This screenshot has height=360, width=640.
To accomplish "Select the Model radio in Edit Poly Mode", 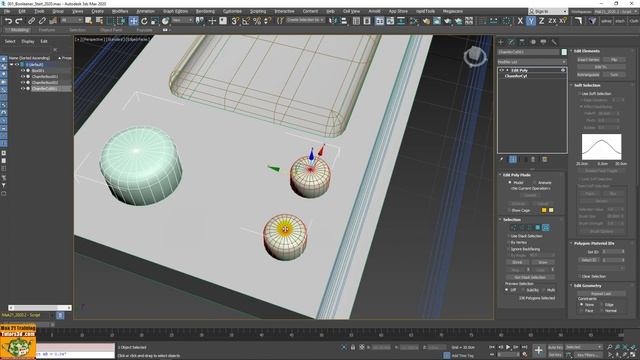I will (x=510, y=182).
